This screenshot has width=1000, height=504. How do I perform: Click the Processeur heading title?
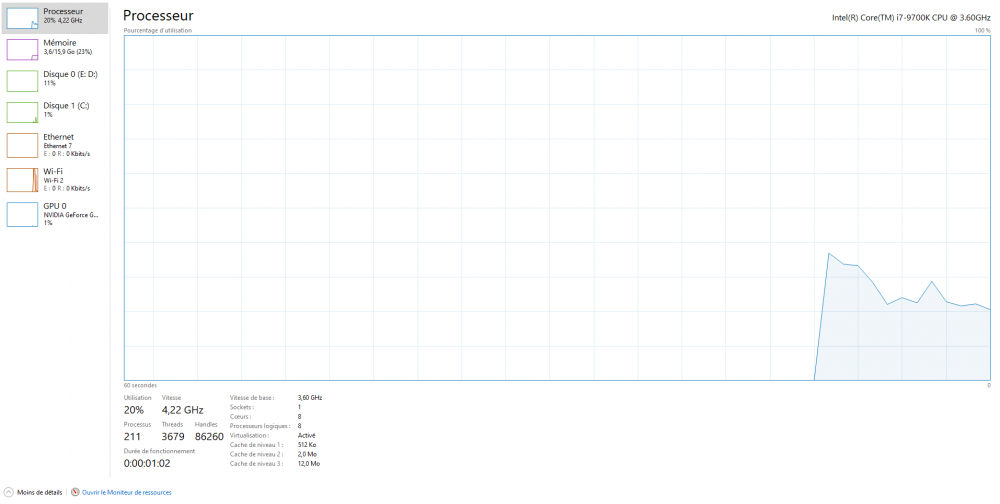click(x=158, y=16)
